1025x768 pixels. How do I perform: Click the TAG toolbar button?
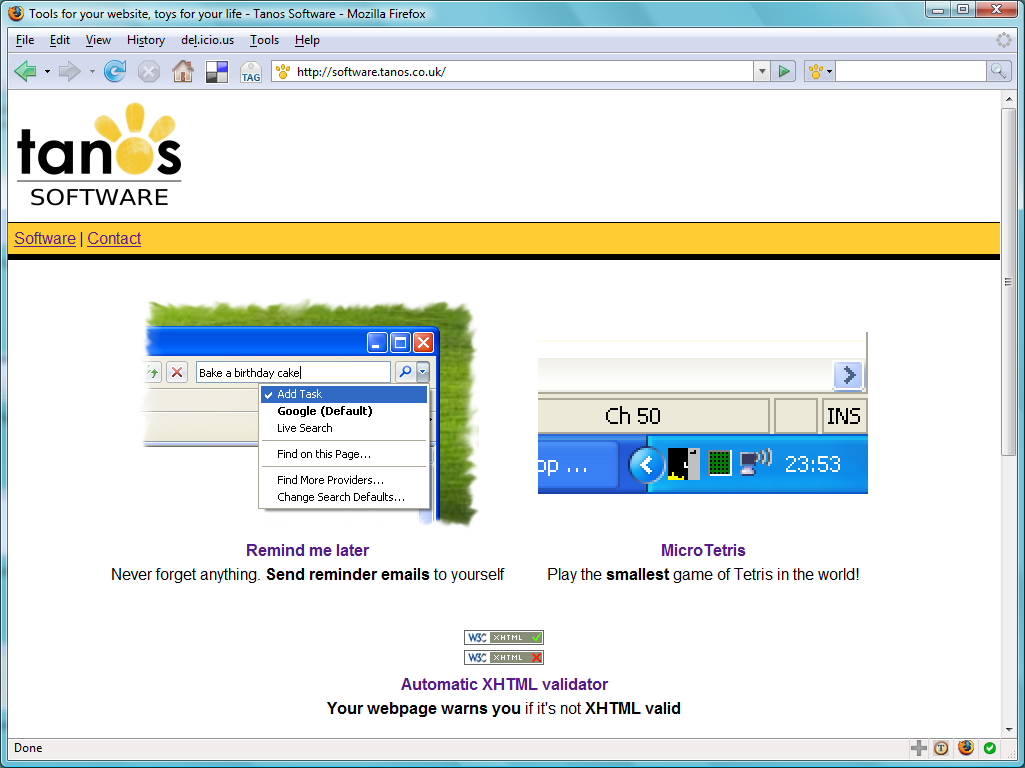pyautogui.click(x=250, y=72)
